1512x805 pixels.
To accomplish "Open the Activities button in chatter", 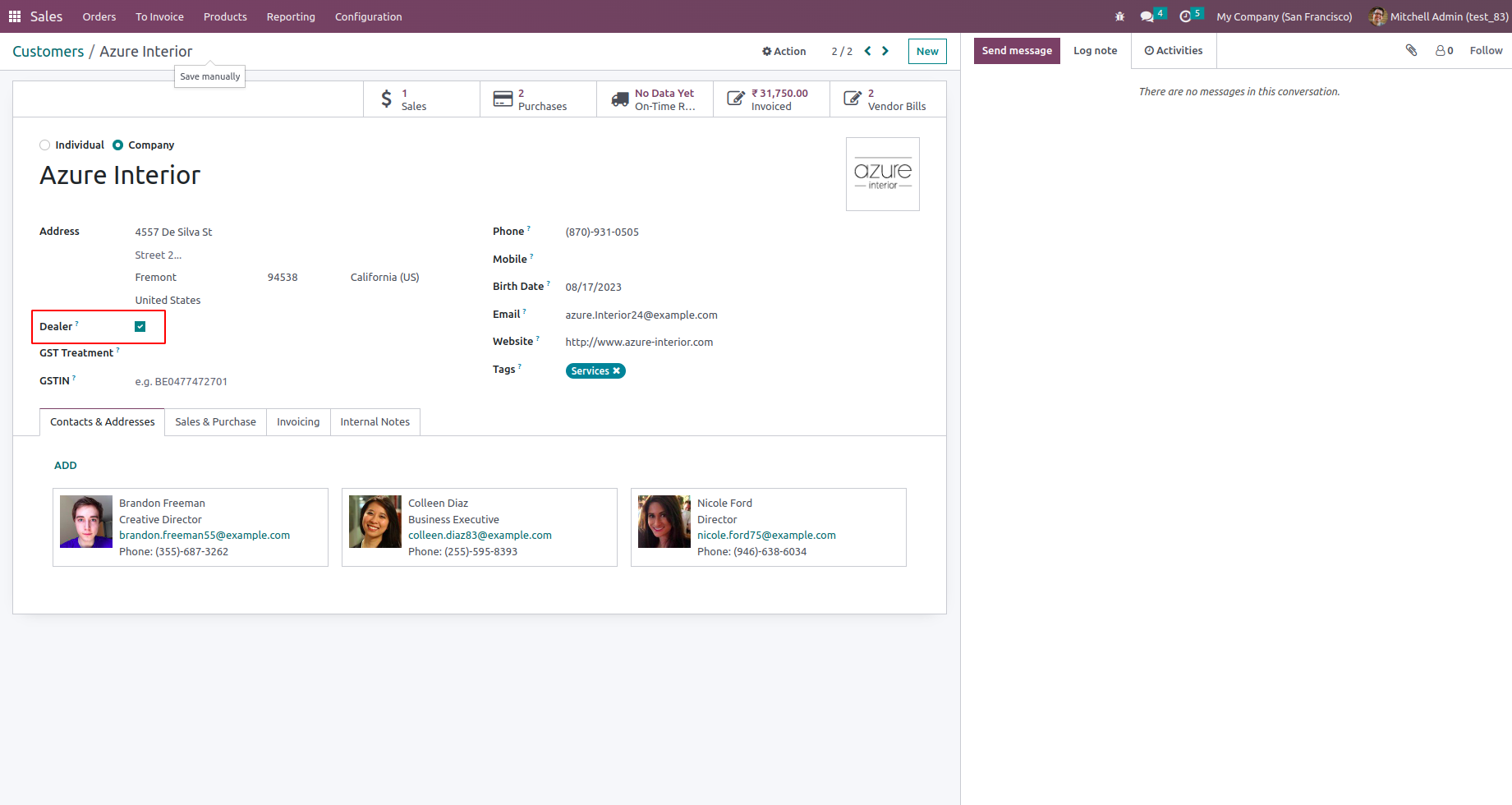I will click(x=1174, y=51).
